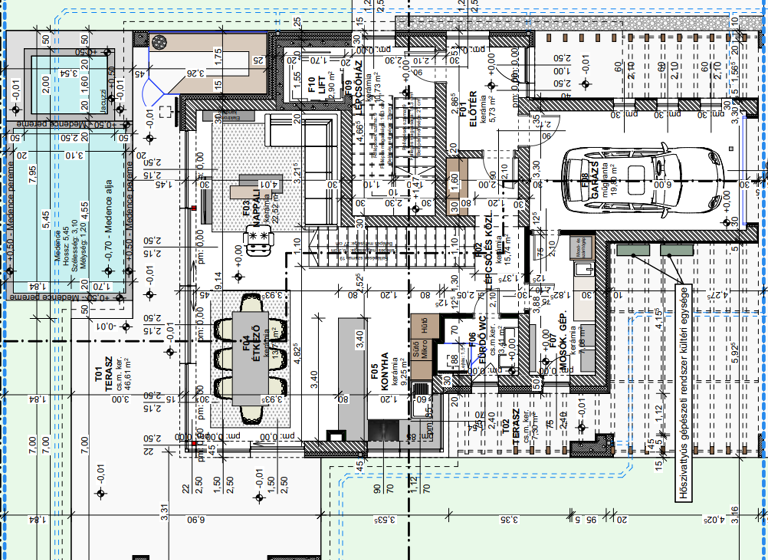Select the round drain symbol near the blue door
Screen dimensions: 768x560
160,42
